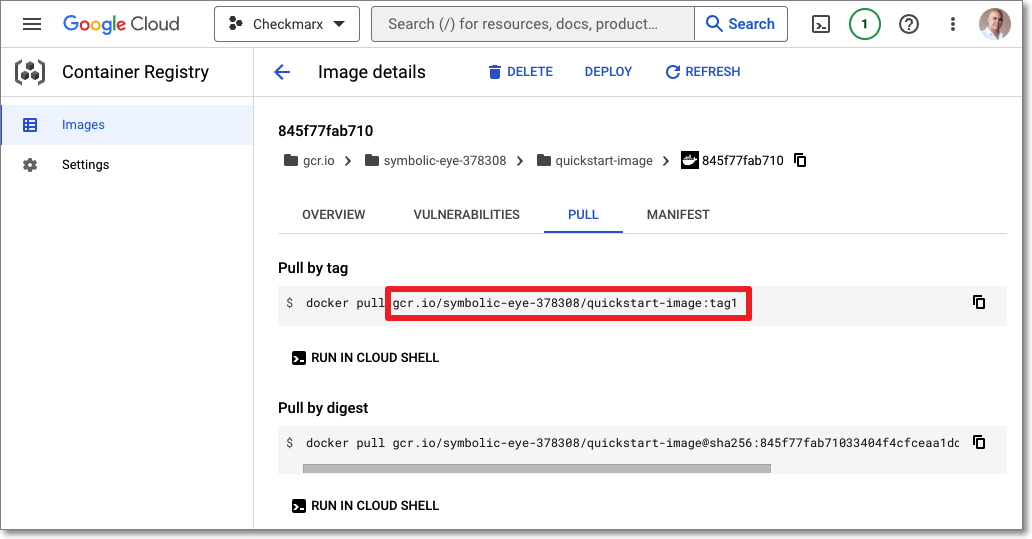
Task: Open the user account avatar
Action: click(994, 24)
